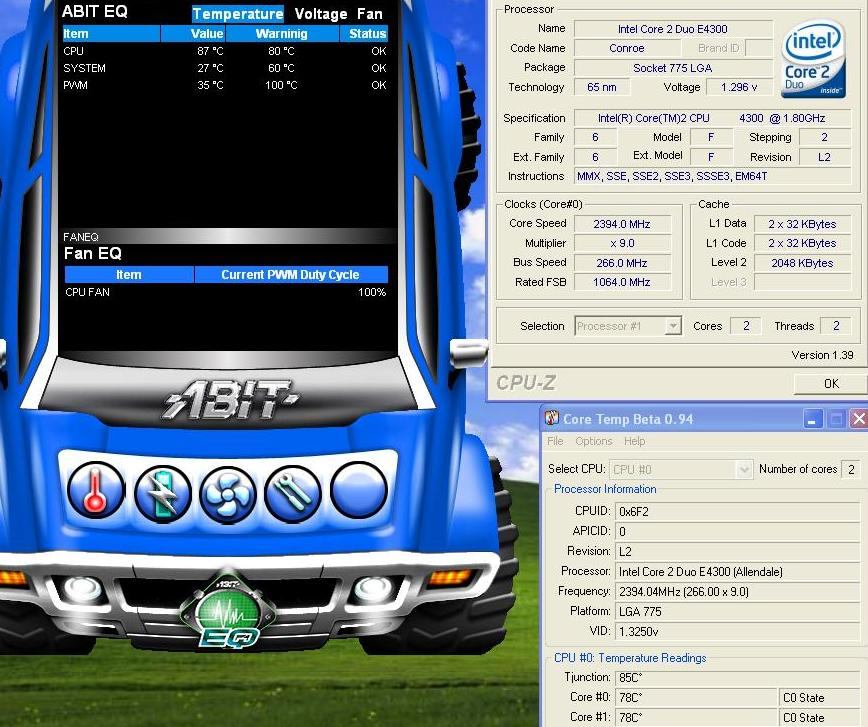868x727 pixels.
Task: Click the blank blue round button in ABIT EQ
Action: pyautogui.click(x=359, y=490)
